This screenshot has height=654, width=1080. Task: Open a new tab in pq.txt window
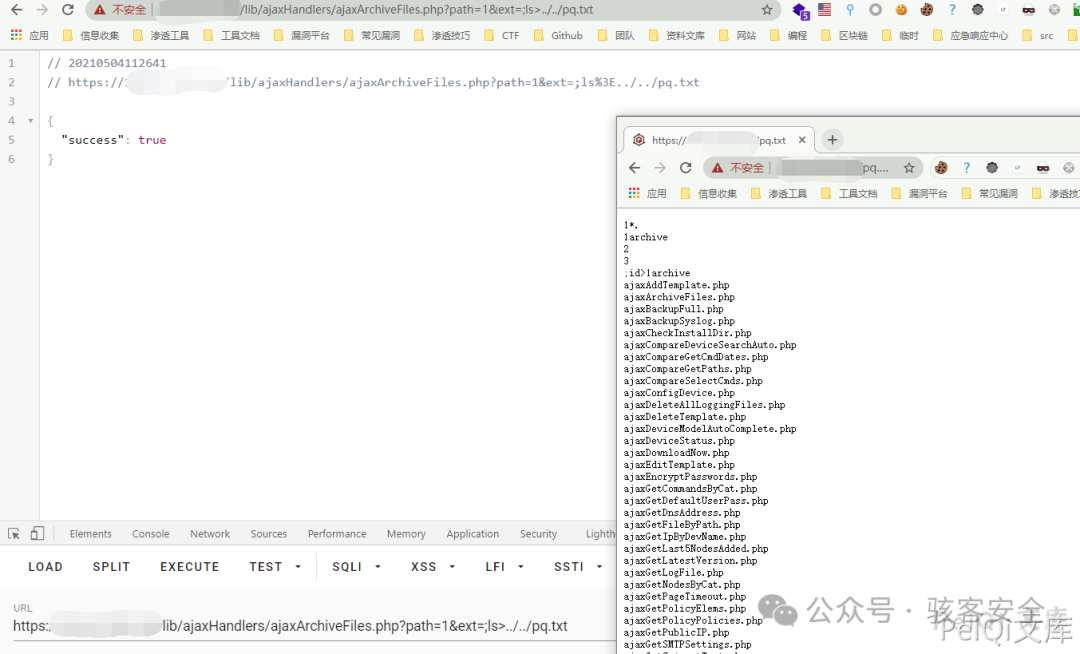(x=832, y=140)
